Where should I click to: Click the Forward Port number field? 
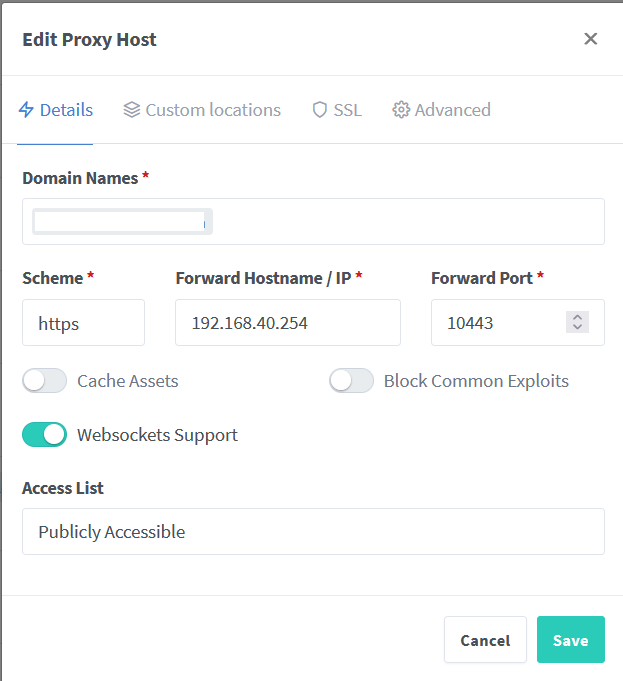498,323
